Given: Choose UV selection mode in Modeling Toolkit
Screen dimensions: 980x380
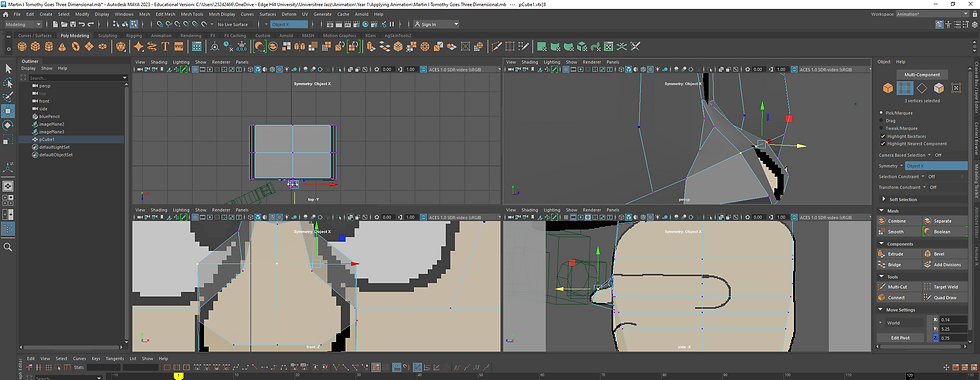Looking at the screenshot, I should (956, 88).
